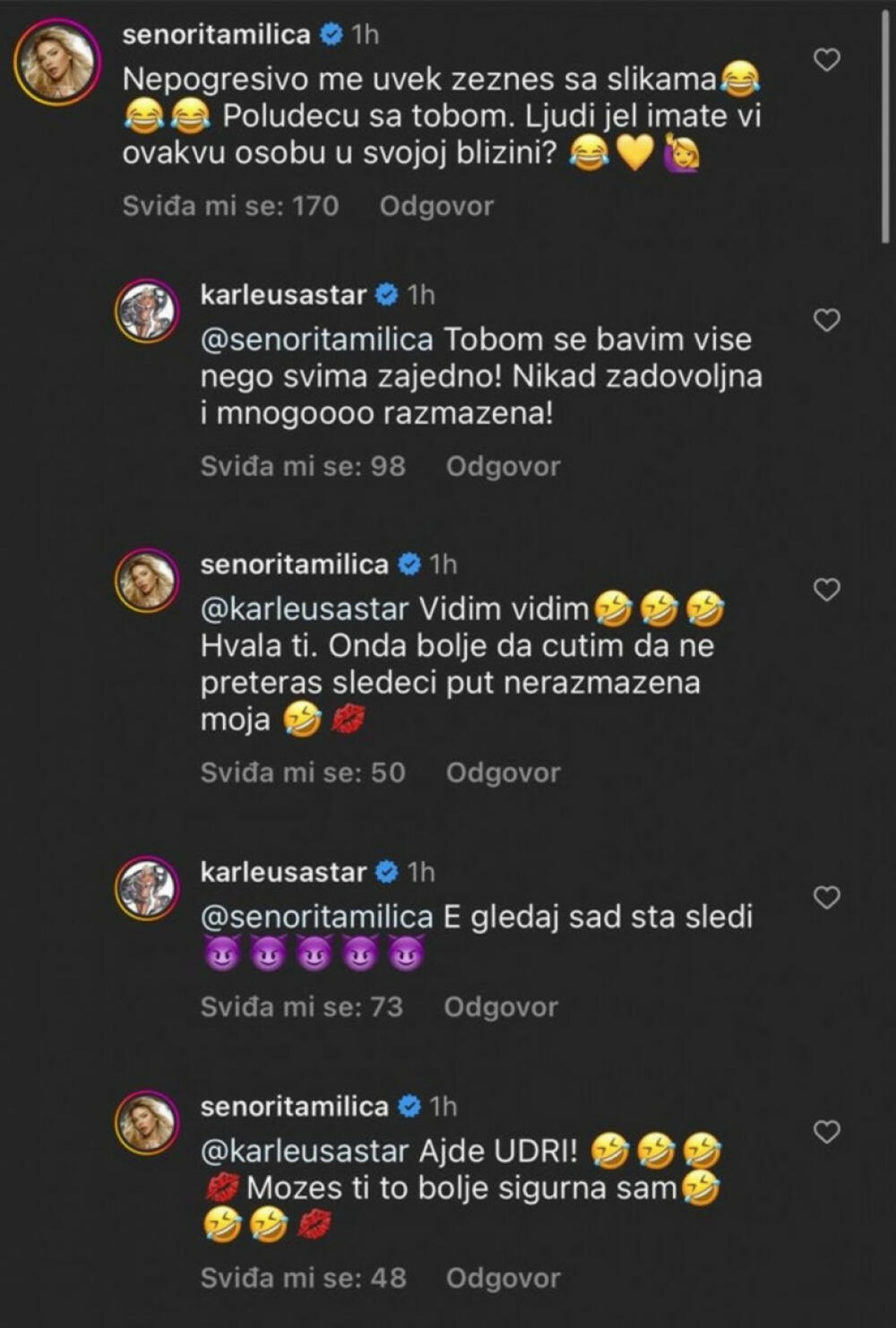The image size is (896, 1328).
Task: Click 'Odgovor' on the 'Vidim vidim' reply
Action: coord(502,771)
